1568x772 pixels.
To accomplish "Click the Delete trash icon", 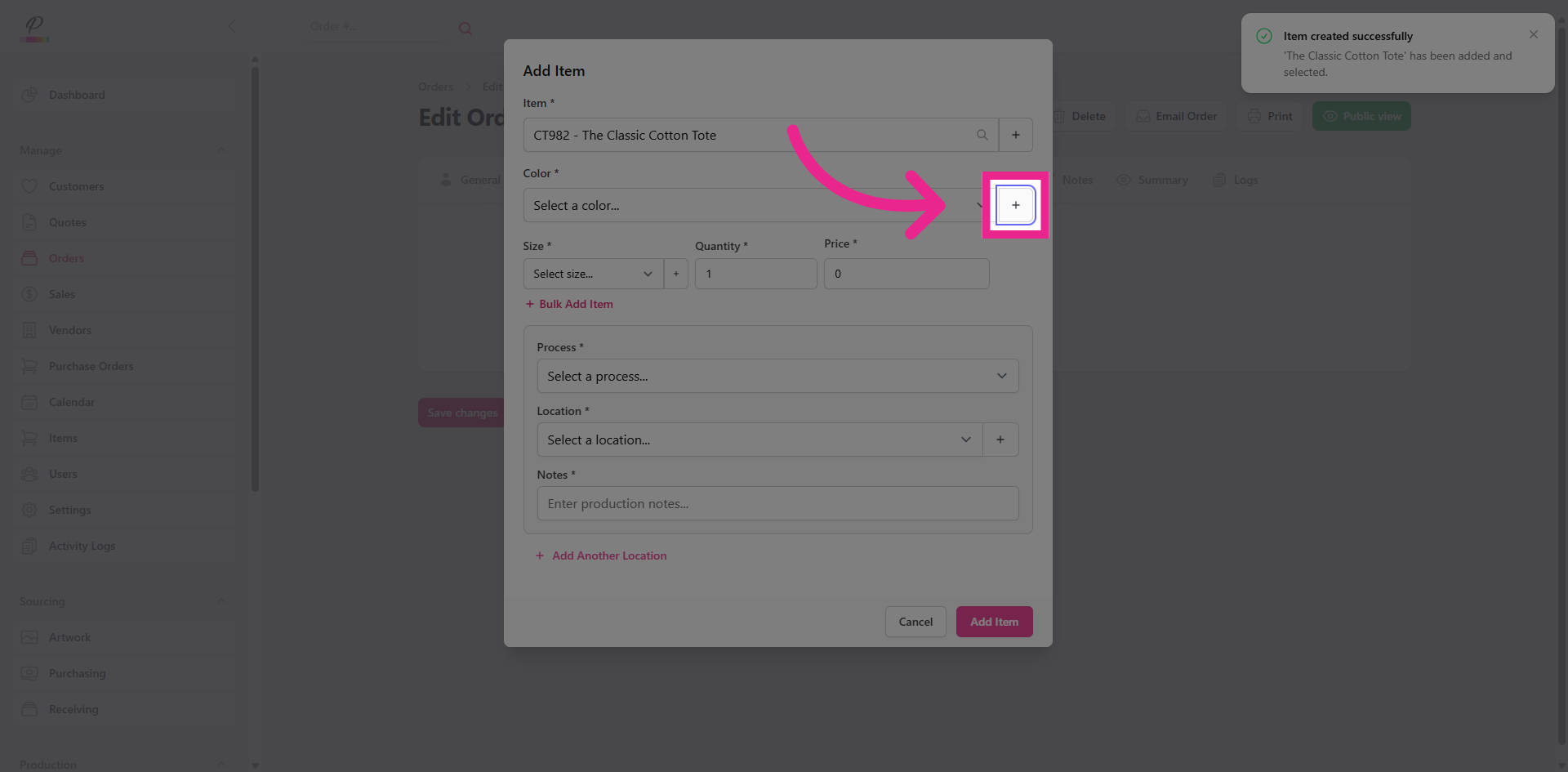I will tap(1059, 116).
